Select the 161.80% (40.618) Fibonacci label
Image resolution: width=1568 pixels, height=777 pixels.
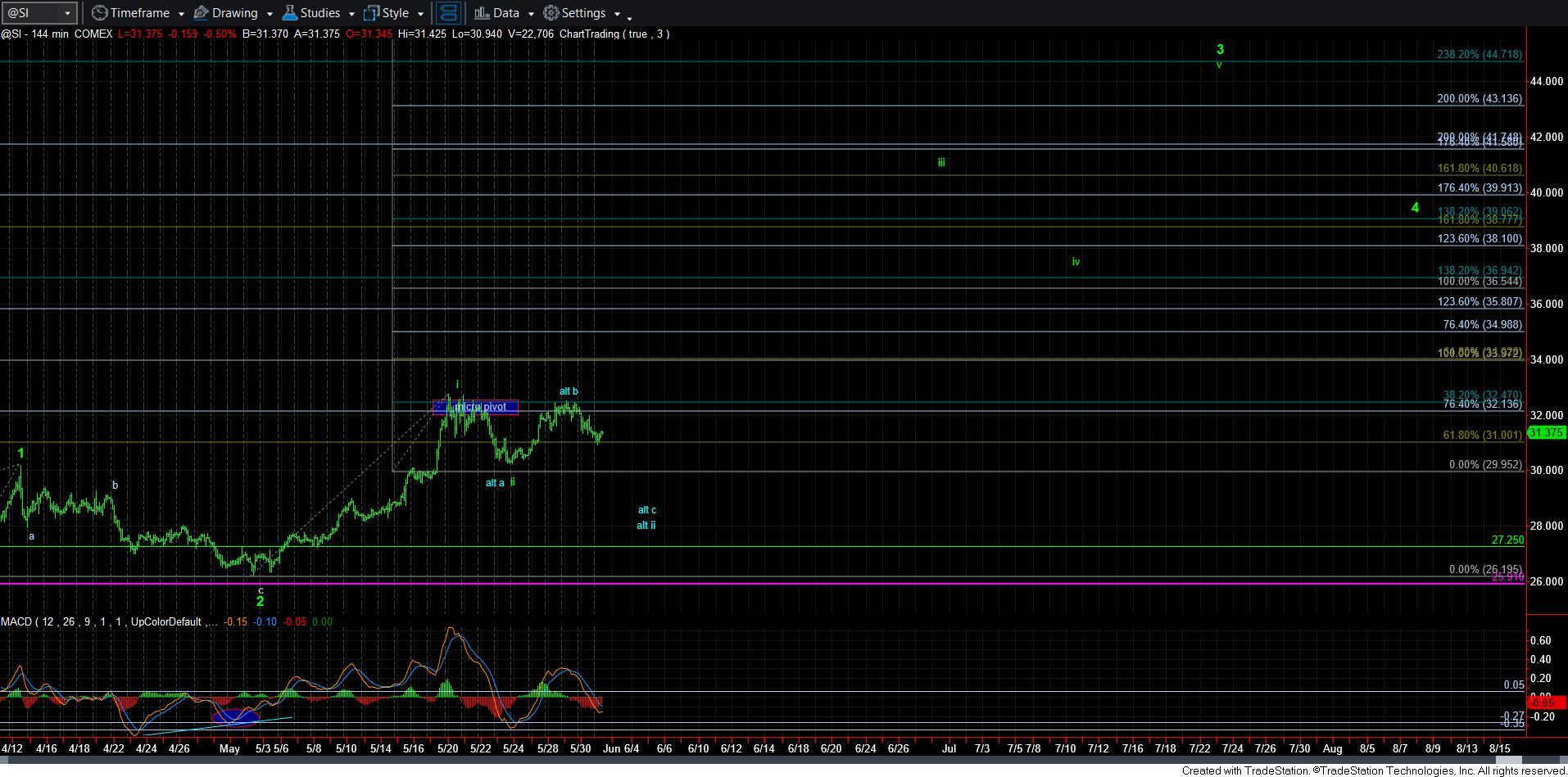click(1480, 169)
